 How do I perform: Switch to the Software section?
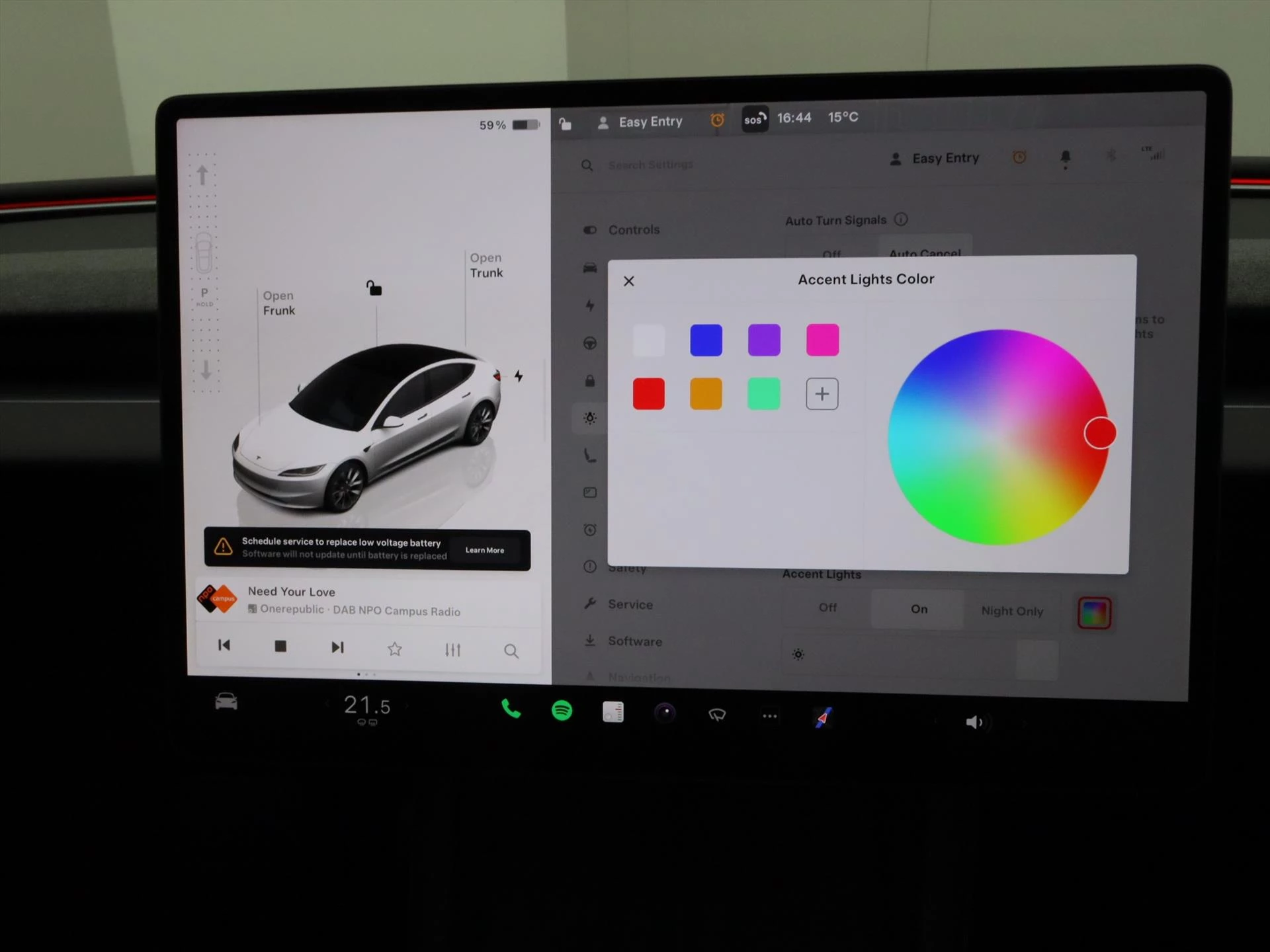(x=635, y=641)
